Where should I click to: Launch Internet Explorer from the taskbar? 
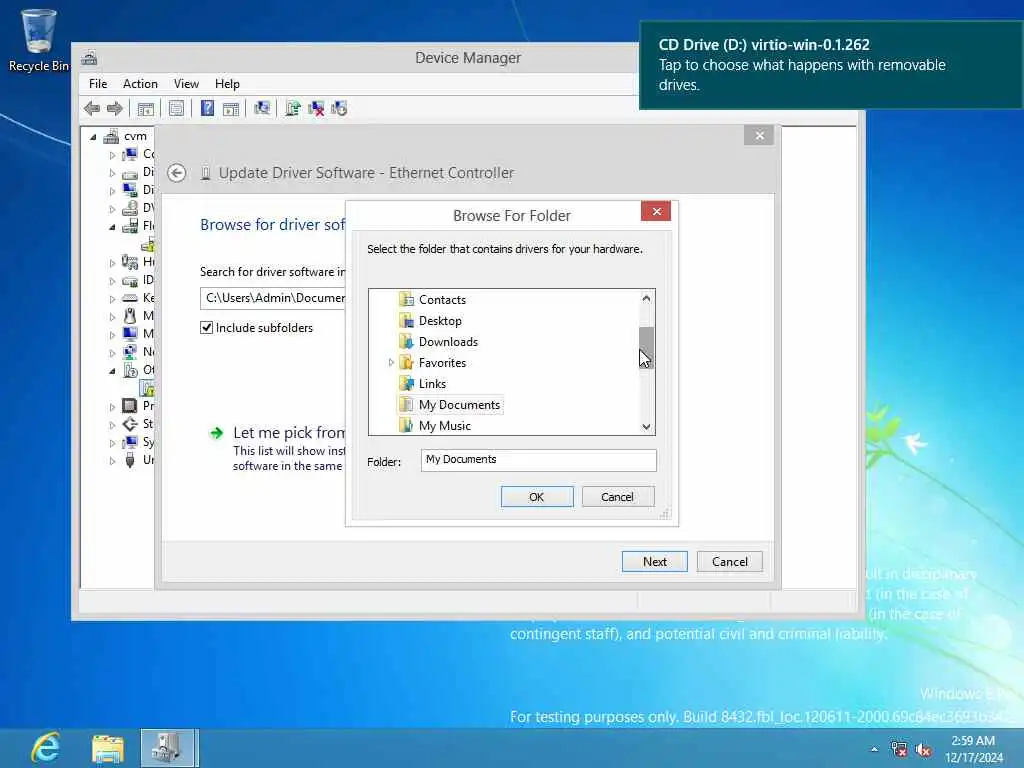tap(46, 748)
